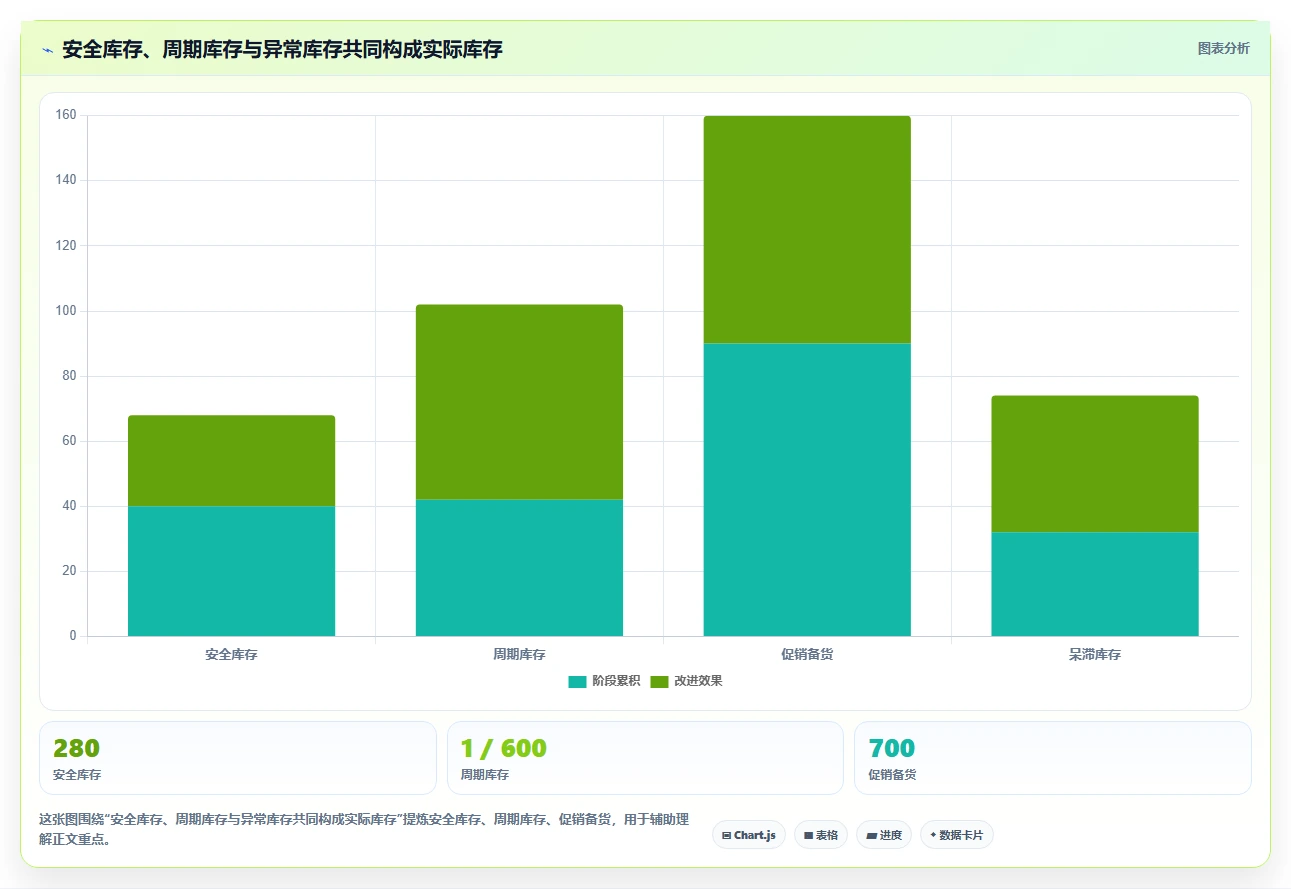Image resolution: width=1291 pixels, height=889 pixels.
Task: Click the teal segment of the 周期库存 bar
Action: pos(519,568)
